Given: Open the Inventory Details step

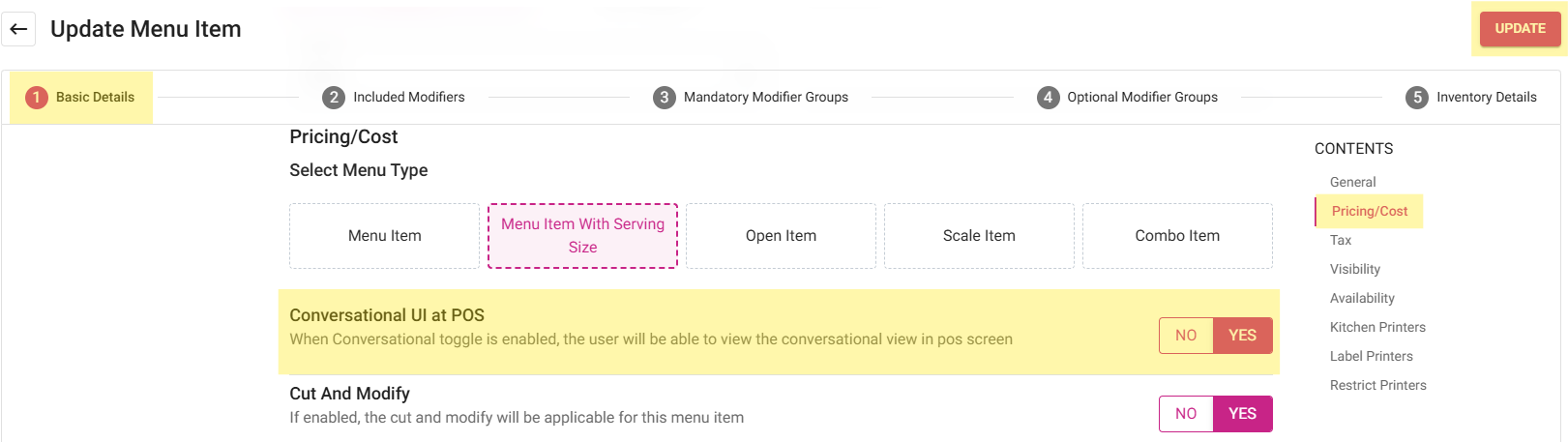Looking at the screenshot, I should (1486, 97).
